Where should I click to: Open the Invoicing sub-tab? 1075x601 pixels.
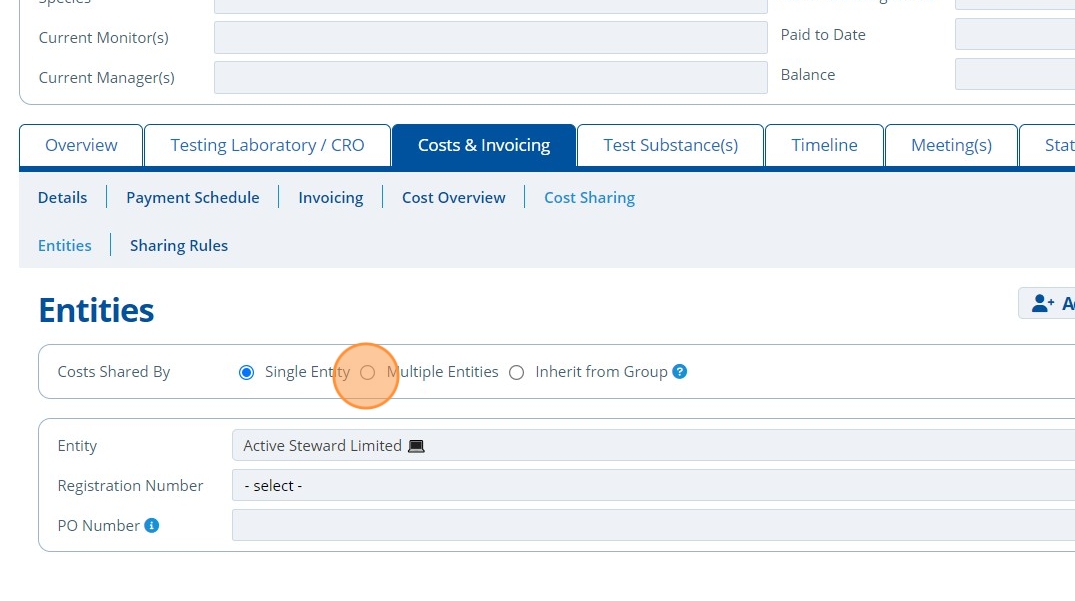(330, 197)
